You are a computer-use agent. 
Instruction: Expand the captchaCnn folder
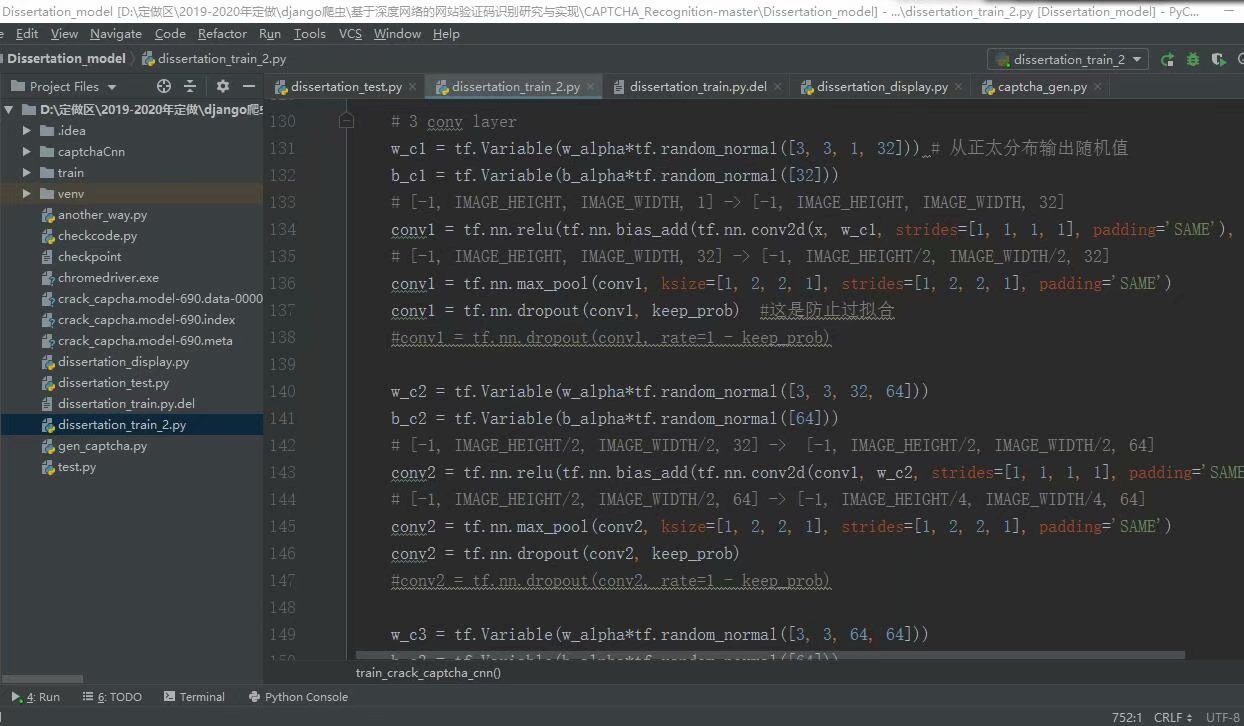click(27, 152)
